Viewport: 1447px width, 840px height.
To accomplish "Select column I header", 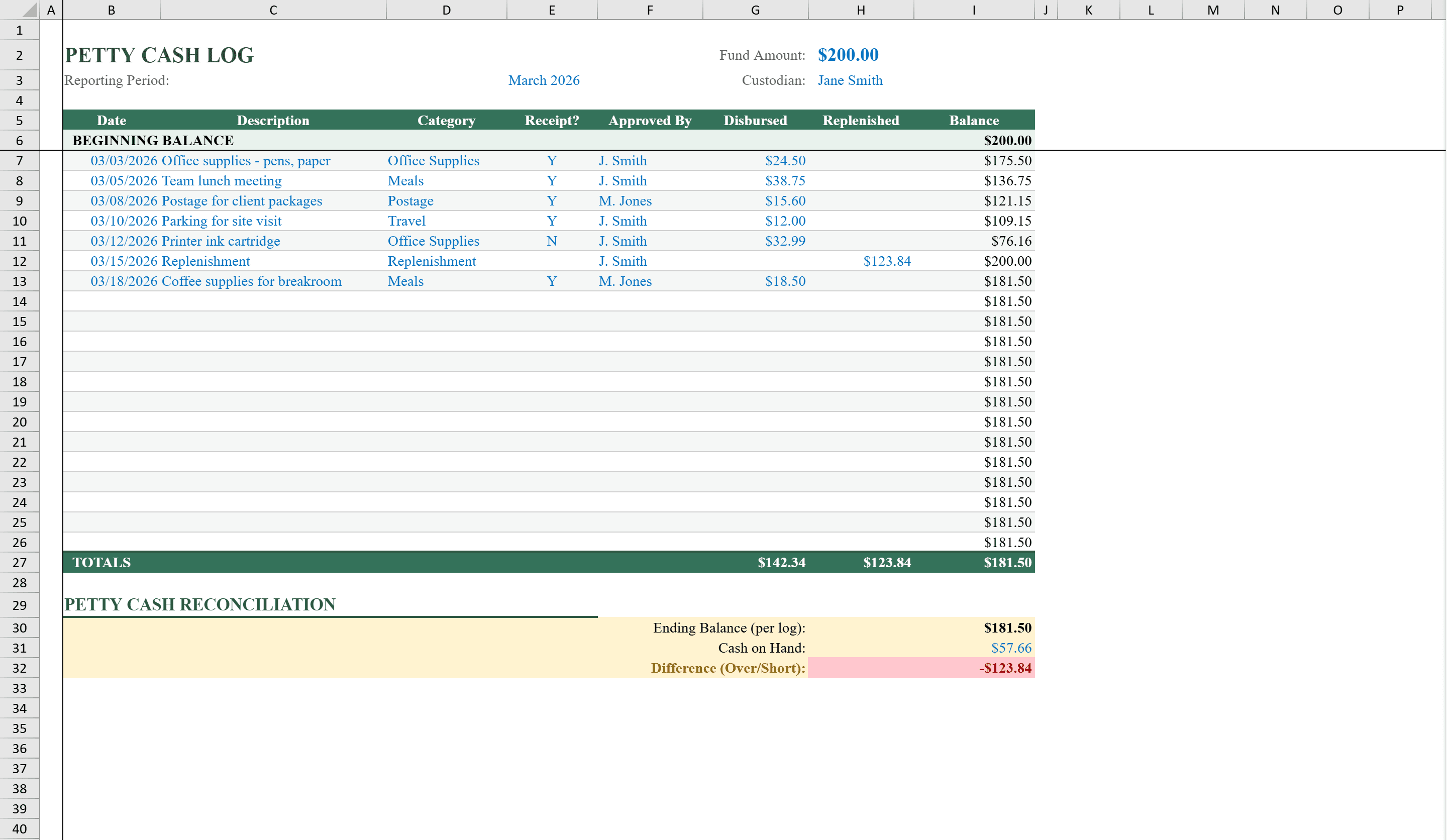I will point(974,10).
